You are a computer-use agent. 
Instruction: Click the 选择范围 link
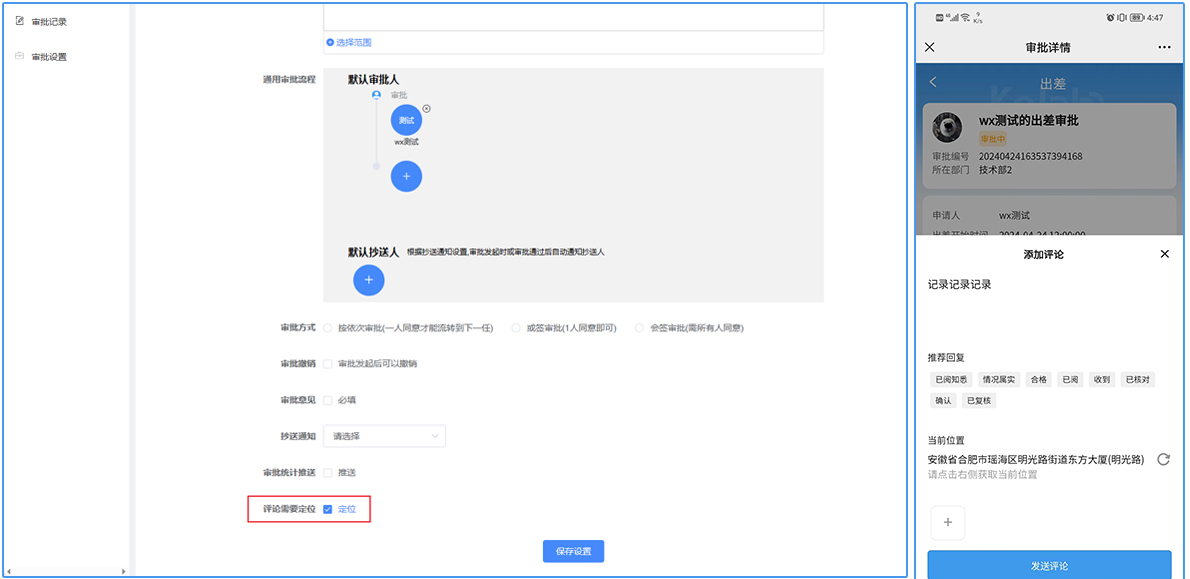point(349,42)
